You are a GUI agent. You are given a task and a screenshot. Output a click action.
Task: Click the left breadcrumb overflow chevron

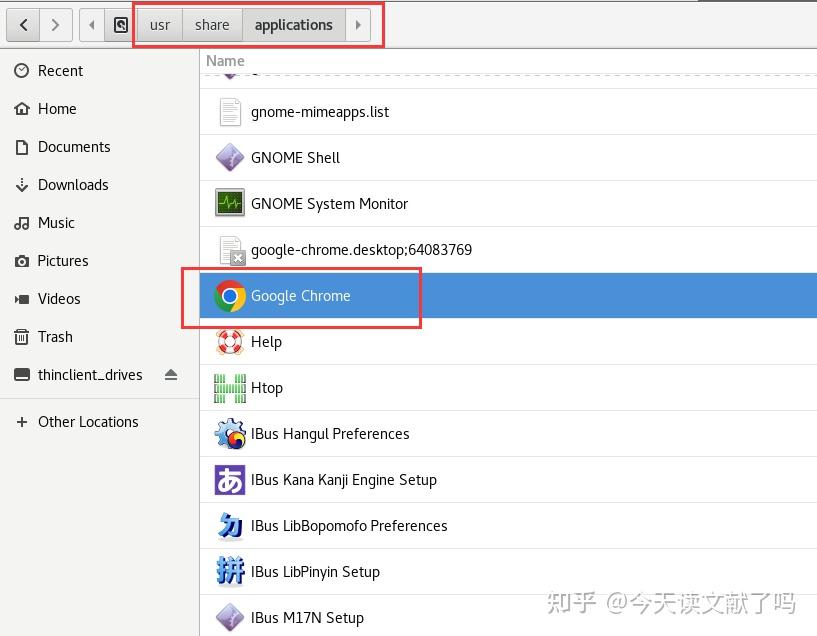(90, 25)
